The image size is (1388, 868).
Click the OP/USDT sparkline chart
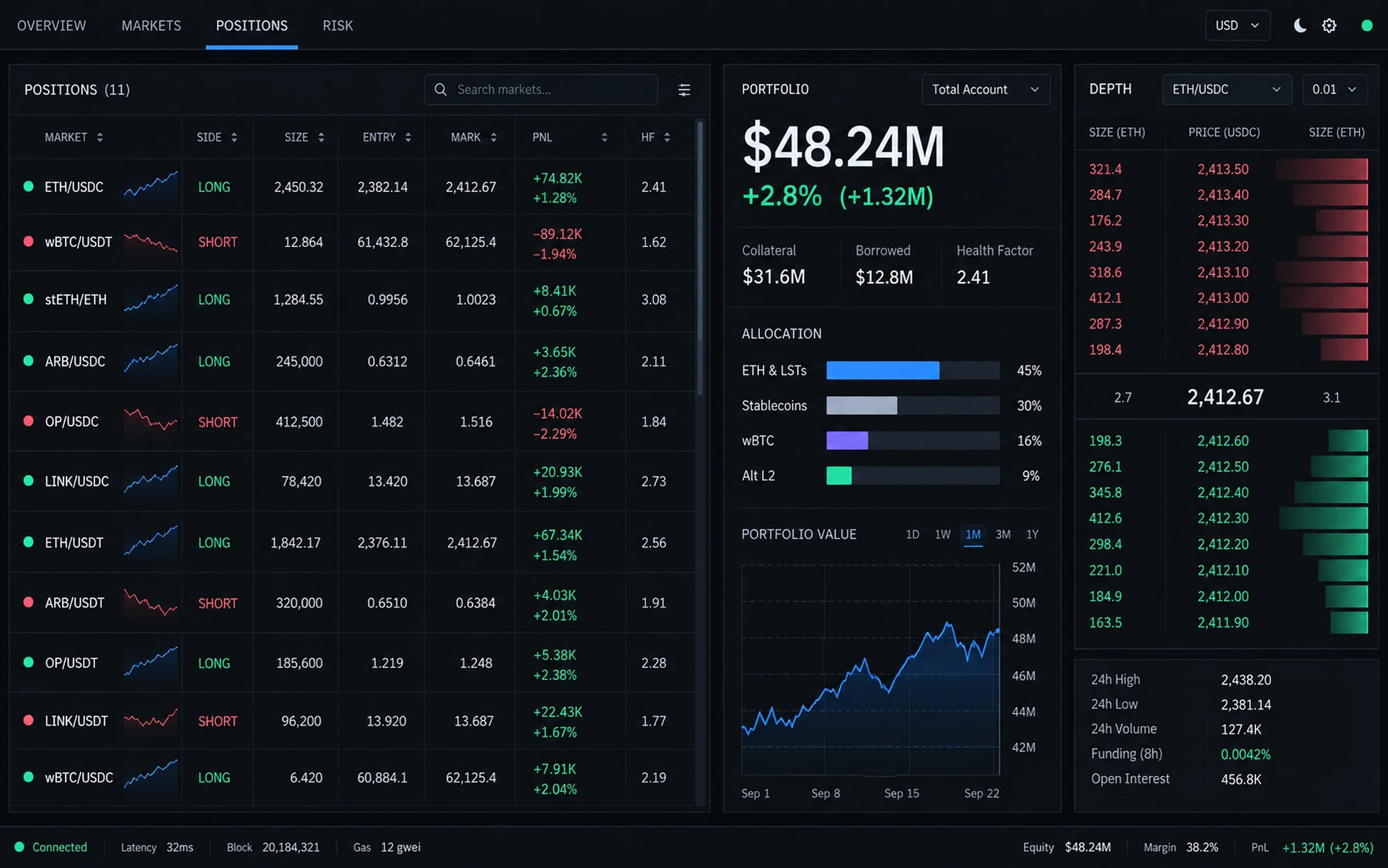click(x=150, y=661)
